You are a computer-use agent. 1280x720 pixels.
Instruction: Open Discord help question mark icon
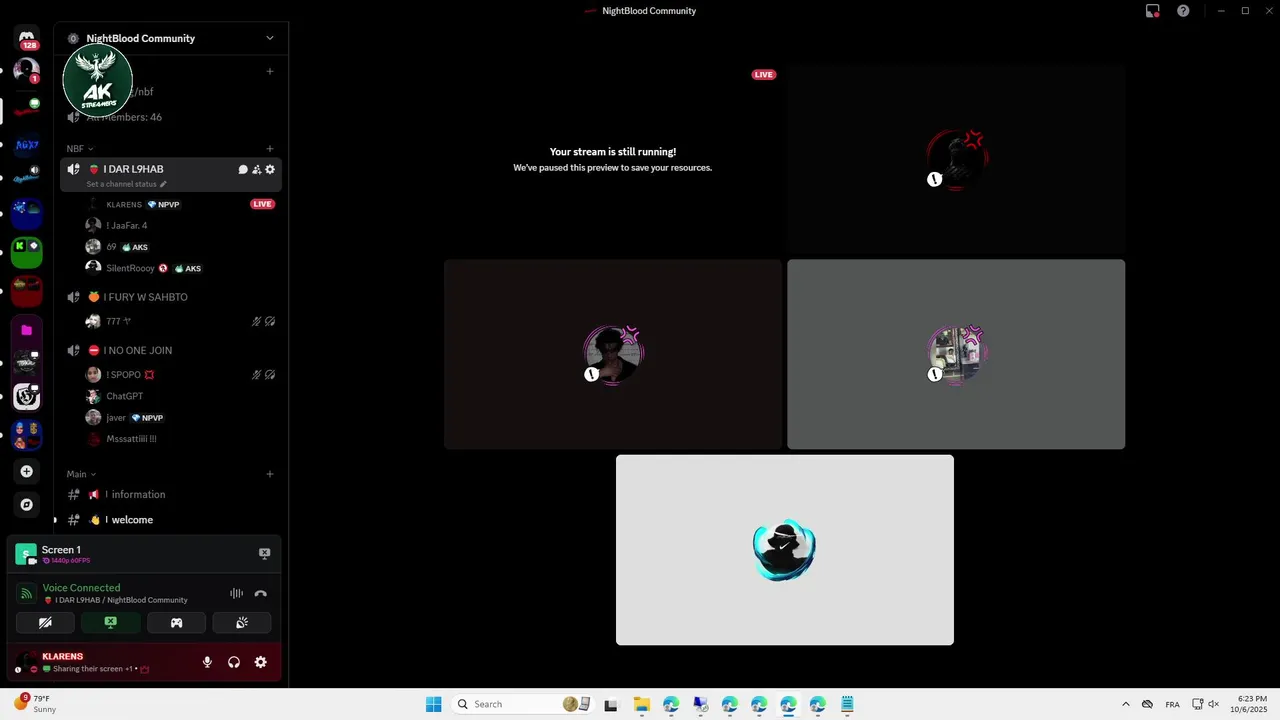coord(1183,11)
